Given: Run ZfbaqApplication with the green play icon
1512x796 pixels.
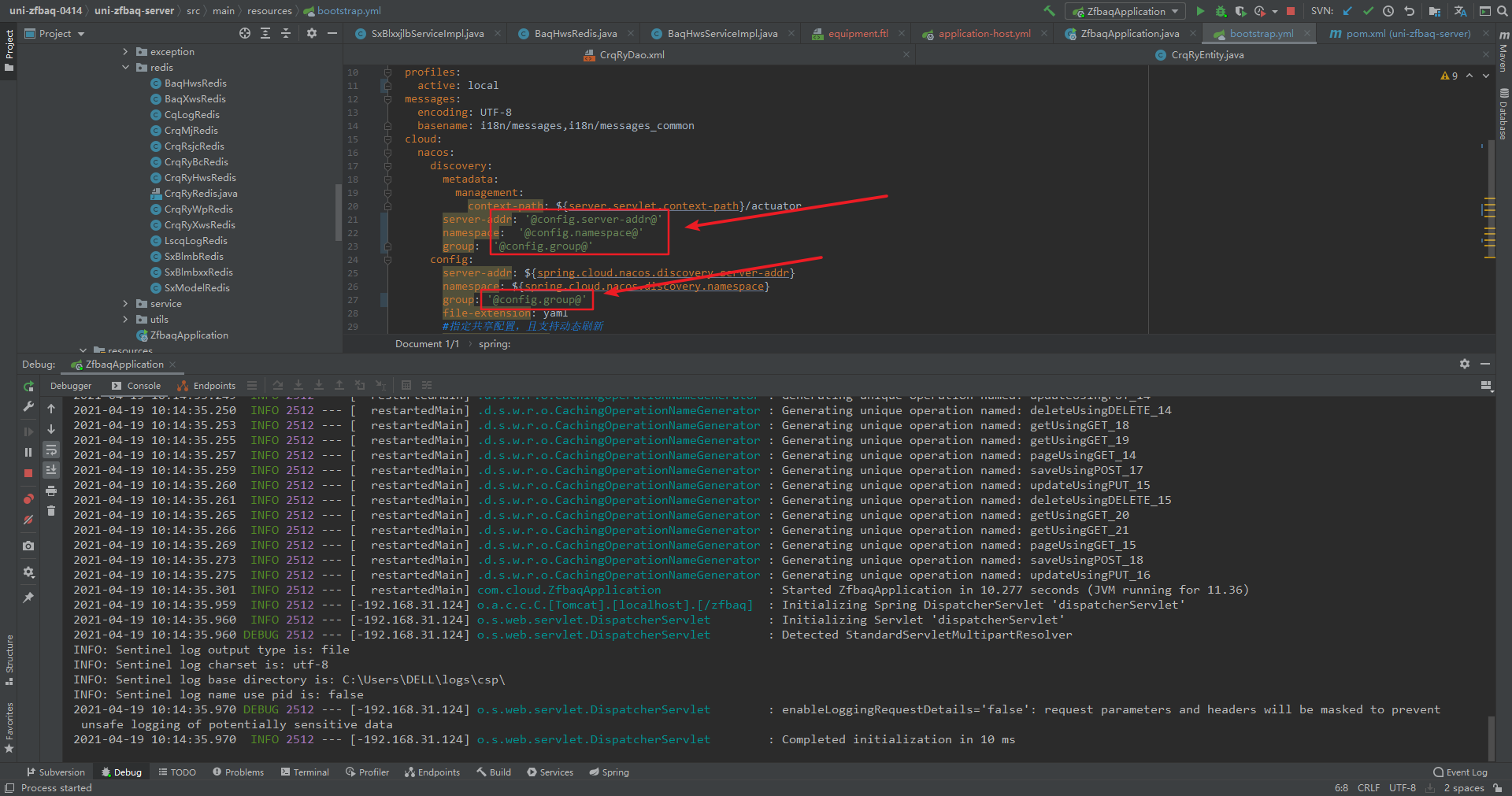Looking at the screenshot, I should point(1200,11).
